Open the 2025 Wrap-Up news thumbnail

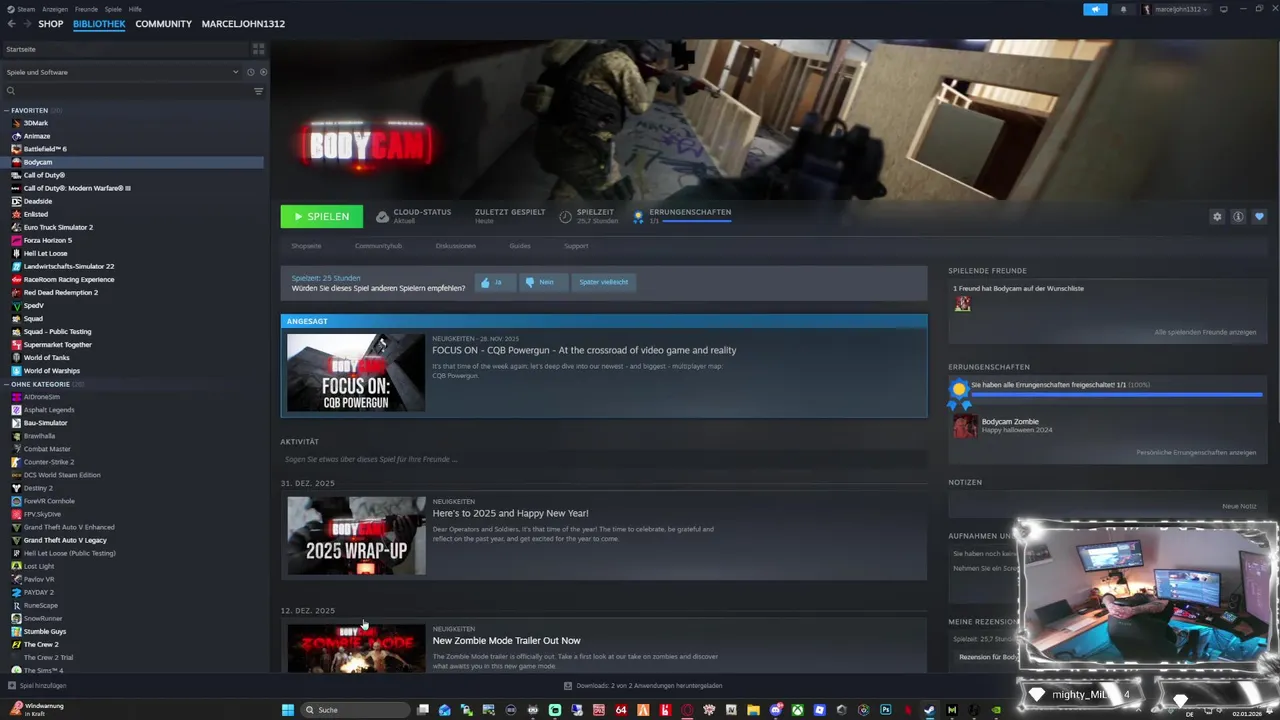coord(357,536)
